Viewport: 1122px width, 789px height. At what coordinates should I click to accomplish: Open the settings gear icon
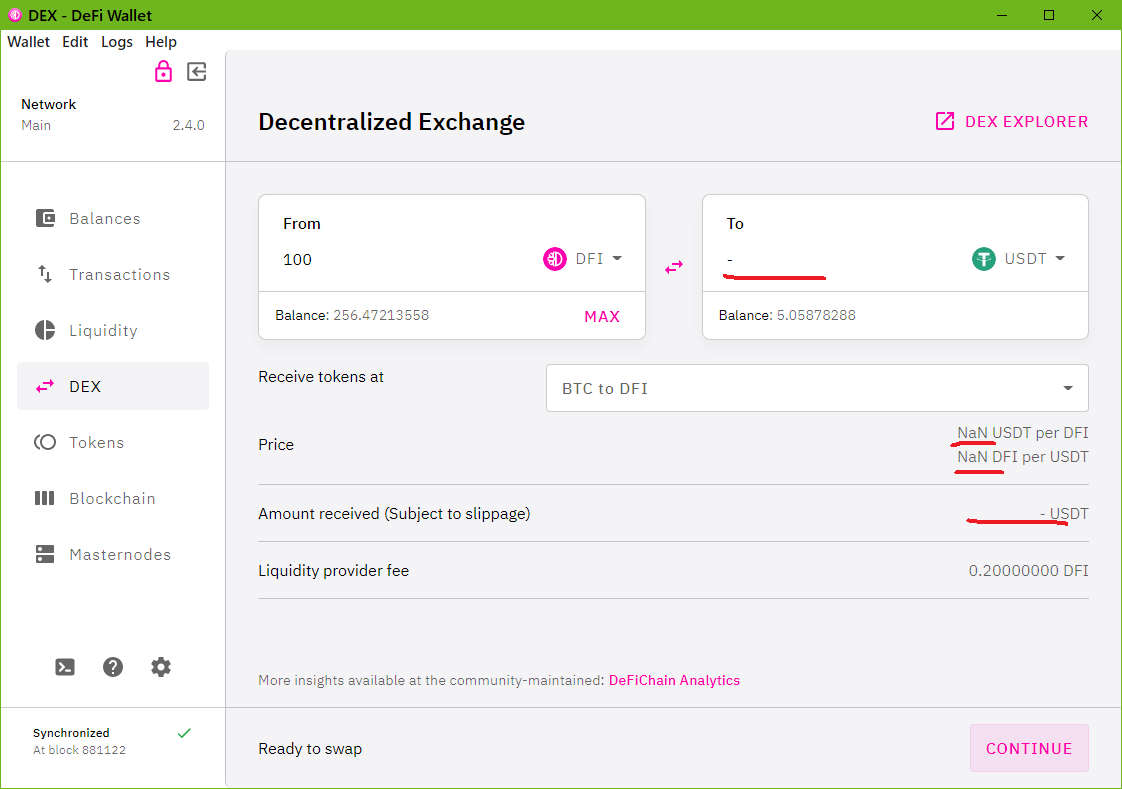pos(161,667)
